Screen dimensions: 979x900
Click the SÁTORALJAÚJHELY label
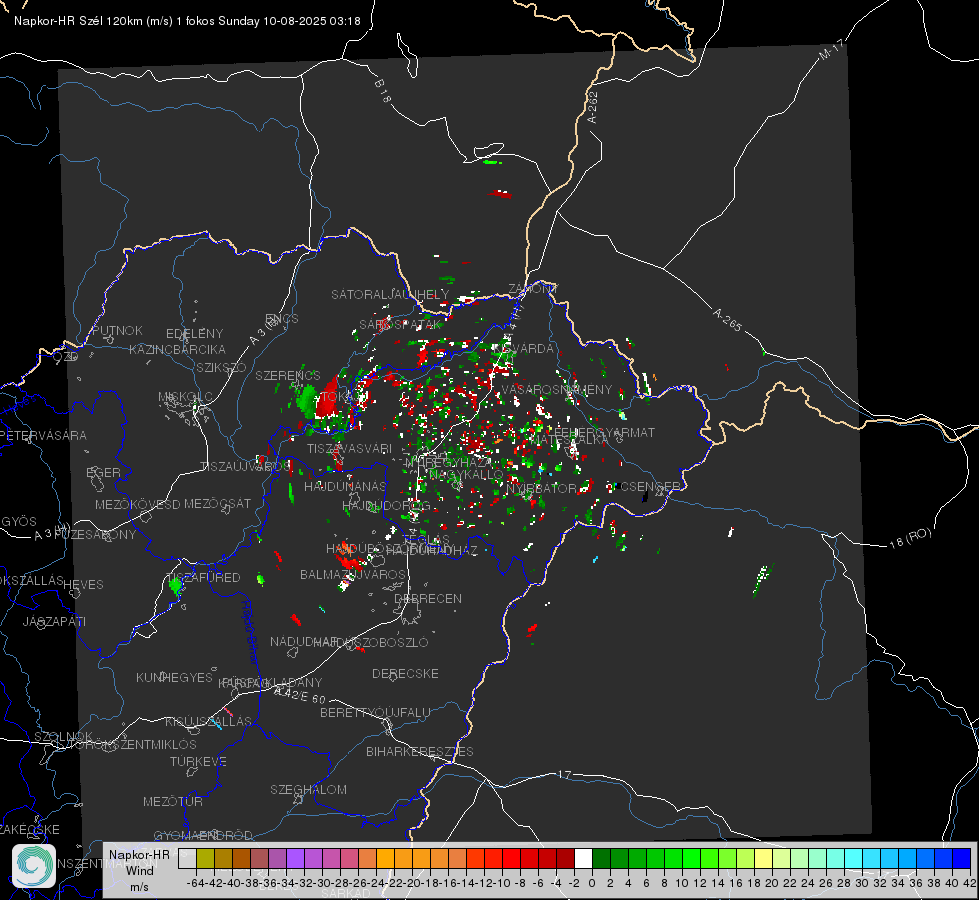point(390,294)
